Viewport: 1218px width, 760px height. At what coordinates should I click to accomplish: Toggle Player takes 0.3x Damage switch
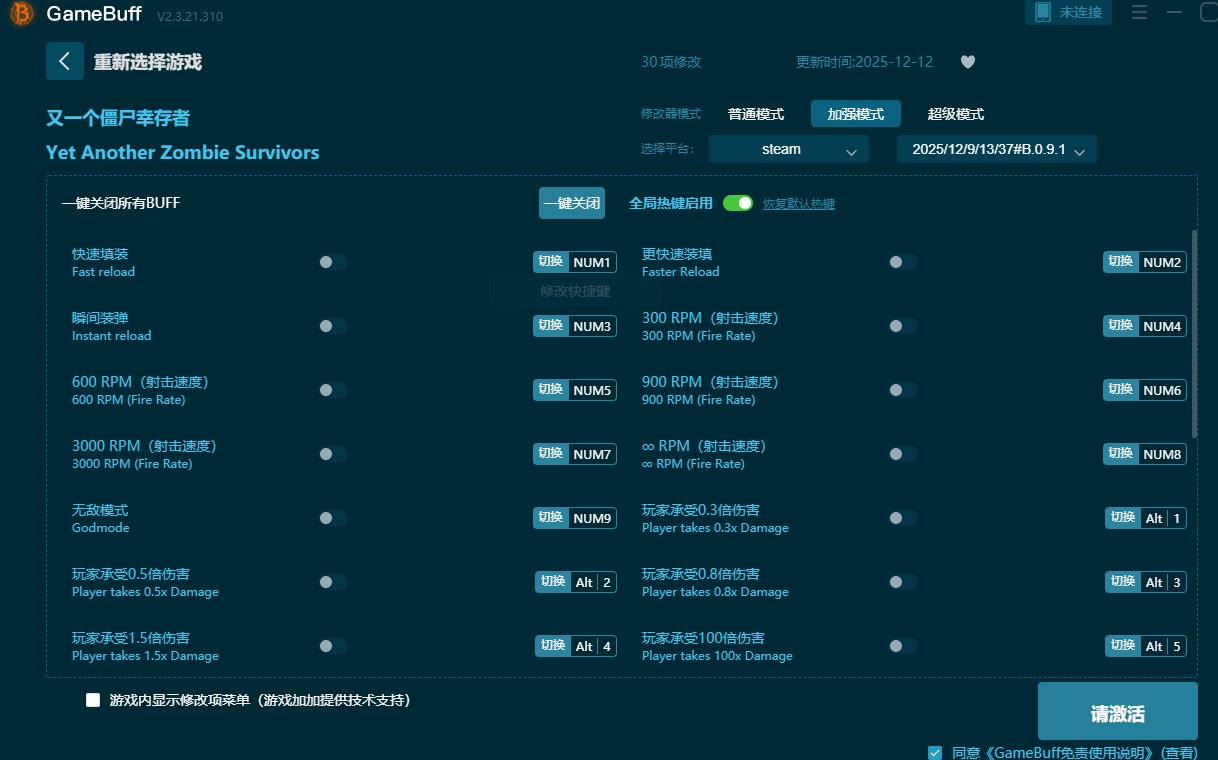pos(903,518)
